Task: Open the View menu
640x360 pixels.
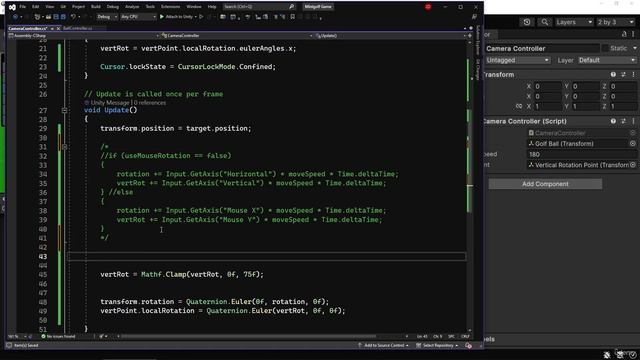Action: coord(49,7)
